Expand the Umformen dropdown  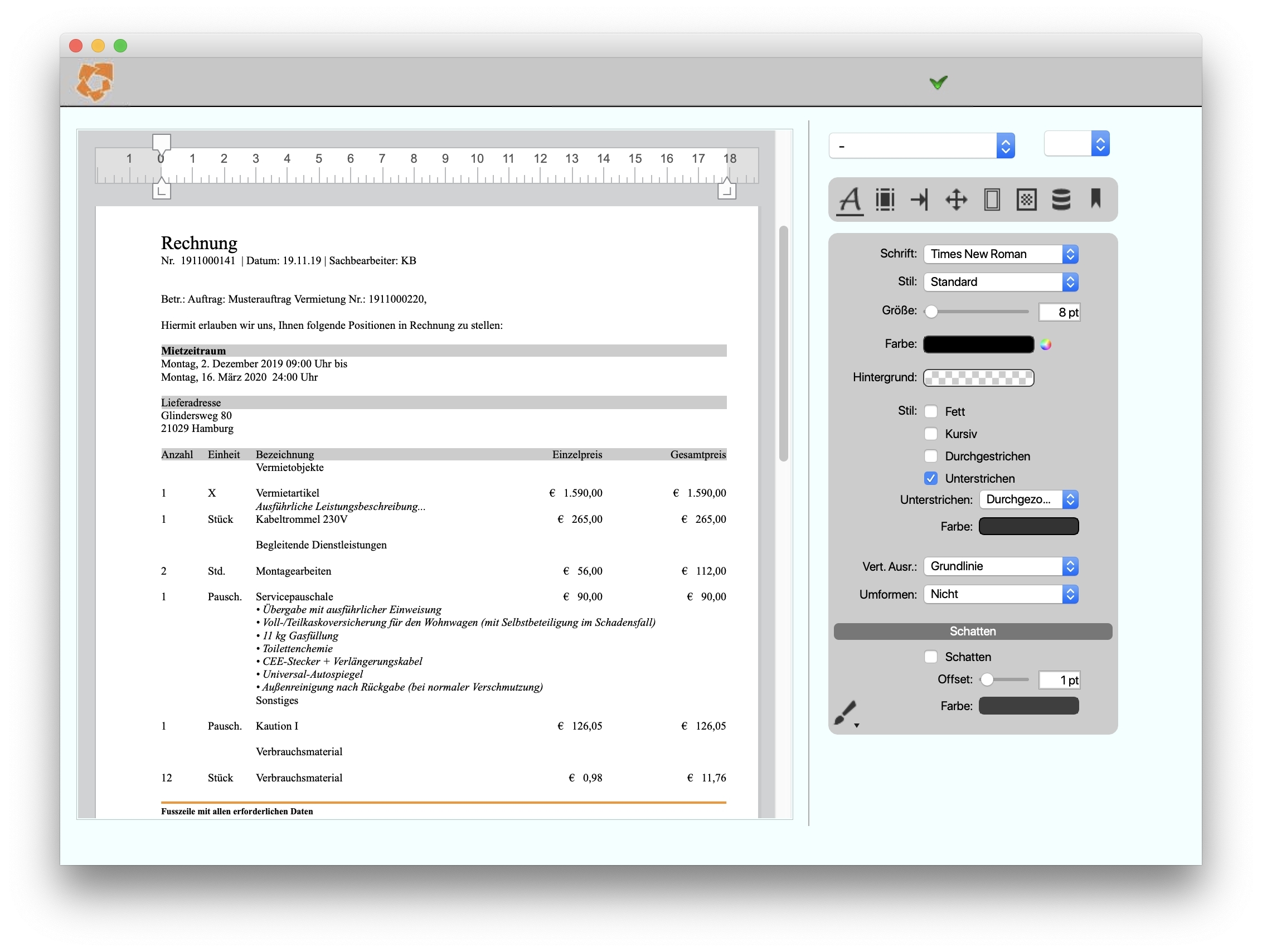click(1000, 594)
